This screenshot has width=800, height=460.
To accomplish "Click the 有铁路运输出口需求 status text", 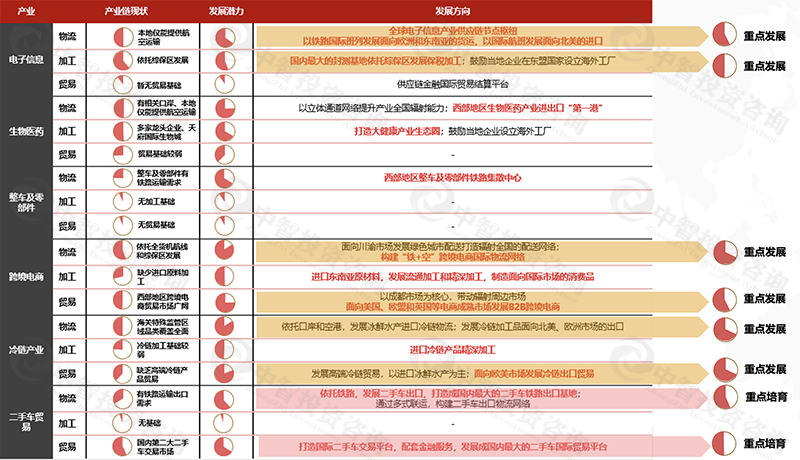I will point(162,398).
